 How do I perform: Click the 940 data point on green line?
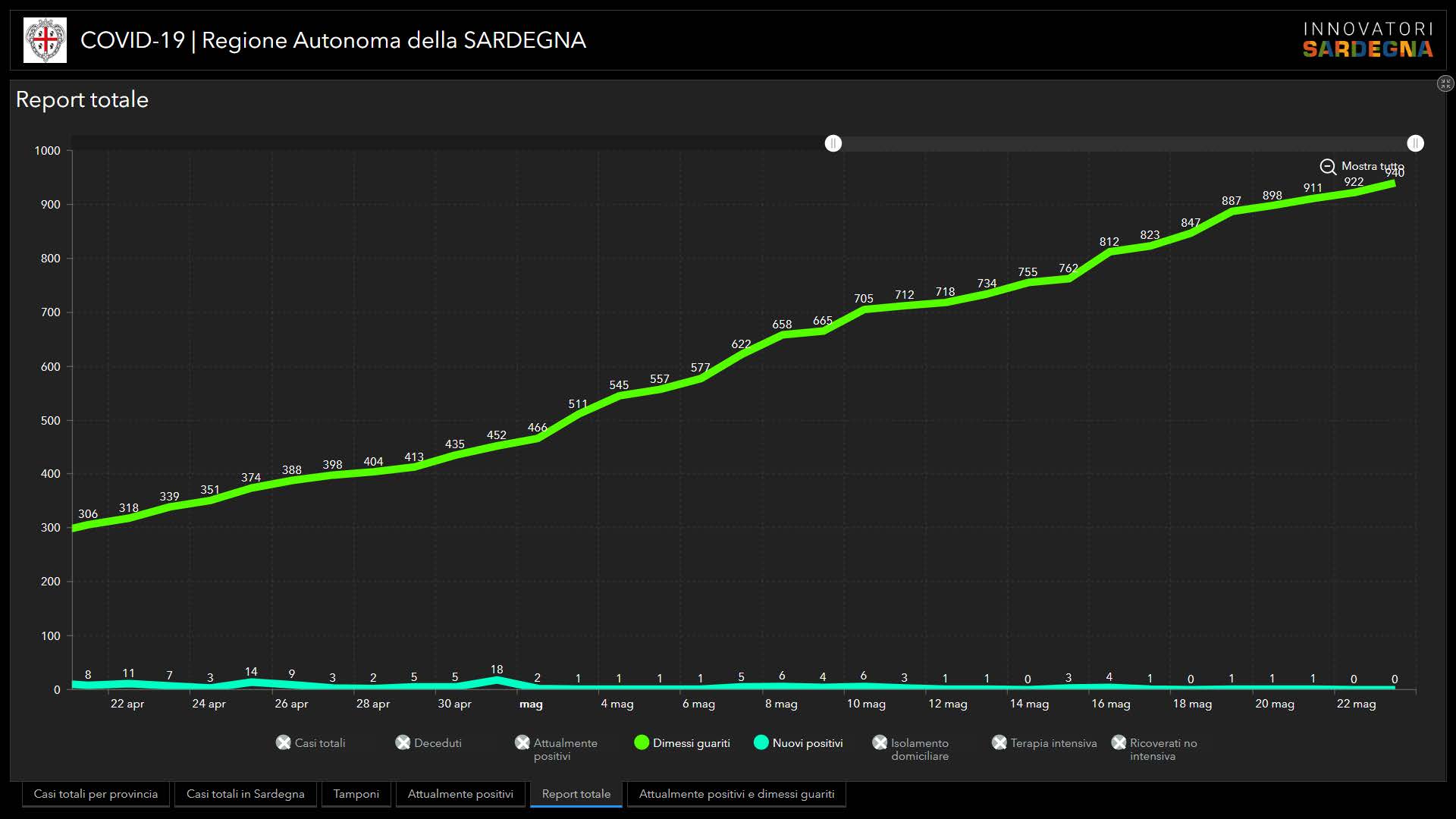[x=1393, y=184]
